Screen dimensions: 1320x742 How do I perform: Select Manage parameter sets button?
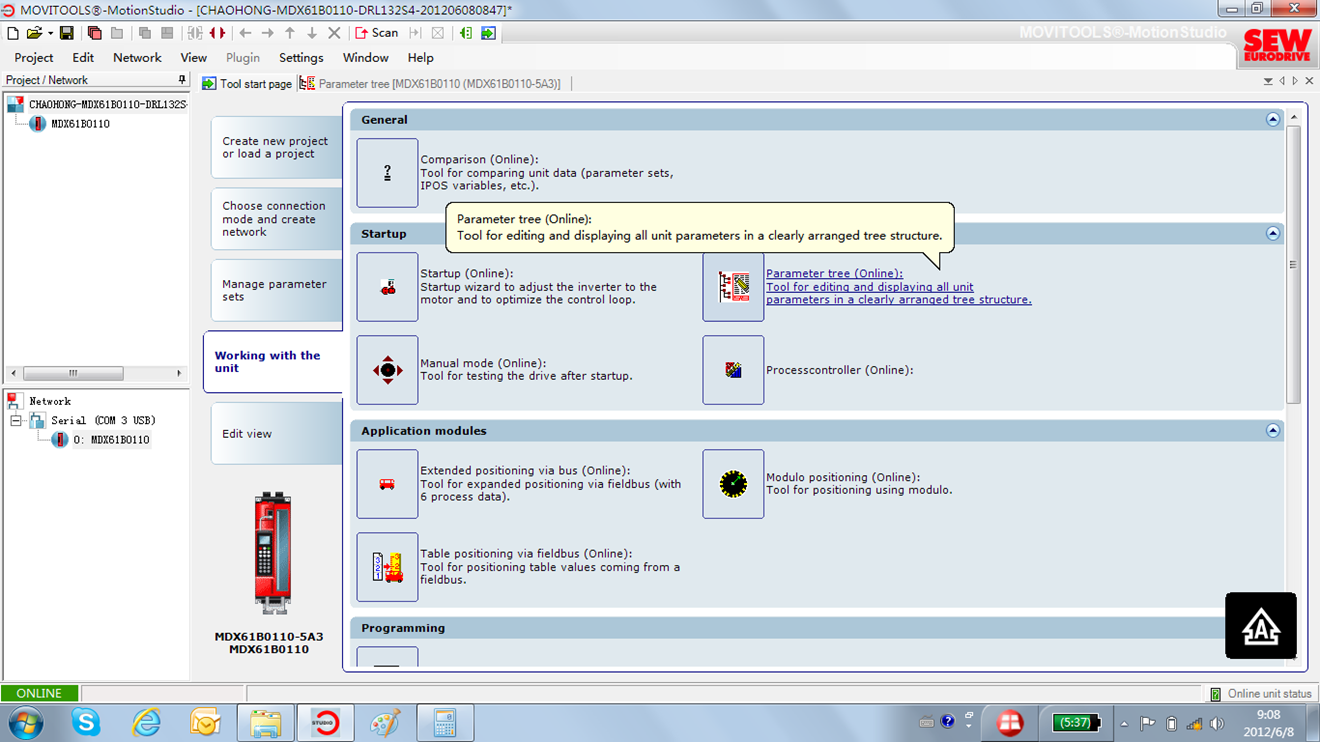(x=274, y=290)
